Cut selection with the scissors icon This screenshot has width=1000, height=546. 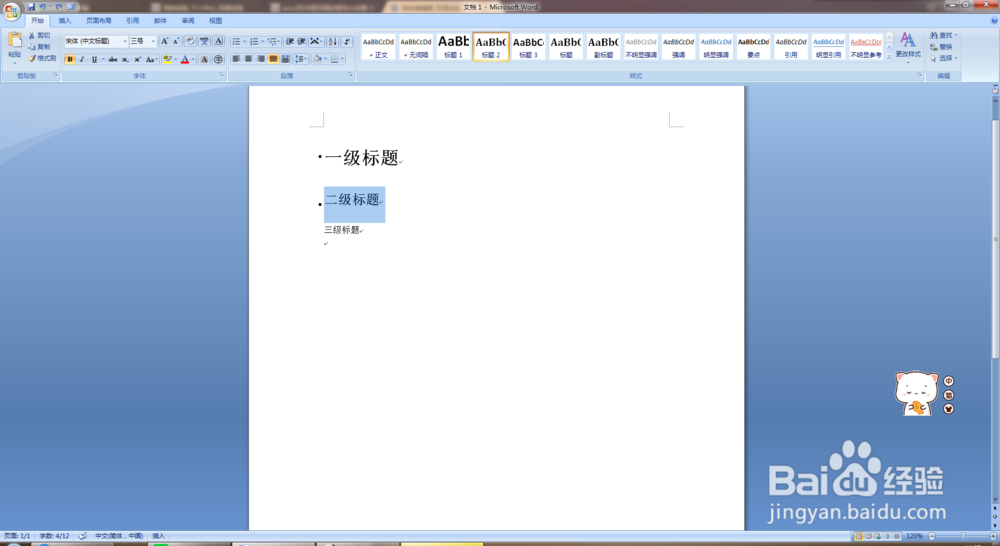(39, 36)
